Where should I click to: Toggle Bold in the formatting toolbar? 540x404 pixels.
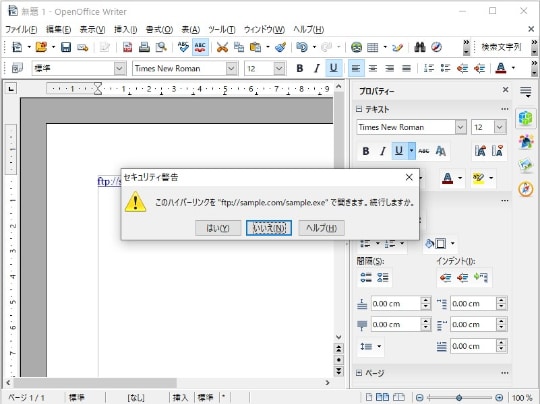300,69
